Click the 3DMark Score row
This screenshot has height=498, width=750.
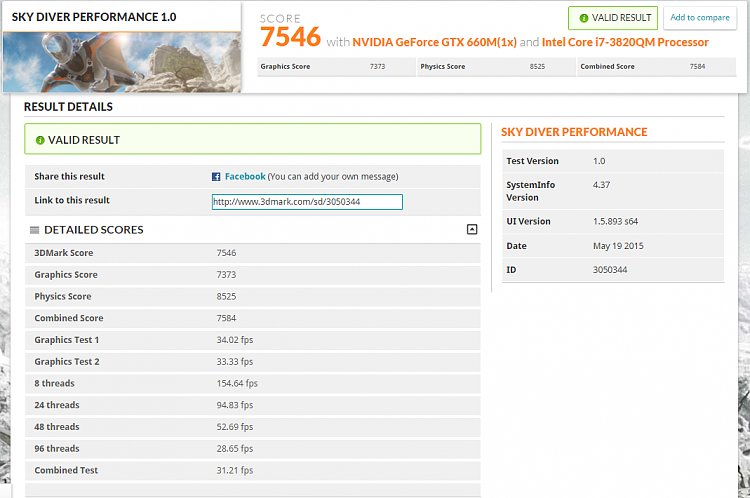tap(253, 253)
